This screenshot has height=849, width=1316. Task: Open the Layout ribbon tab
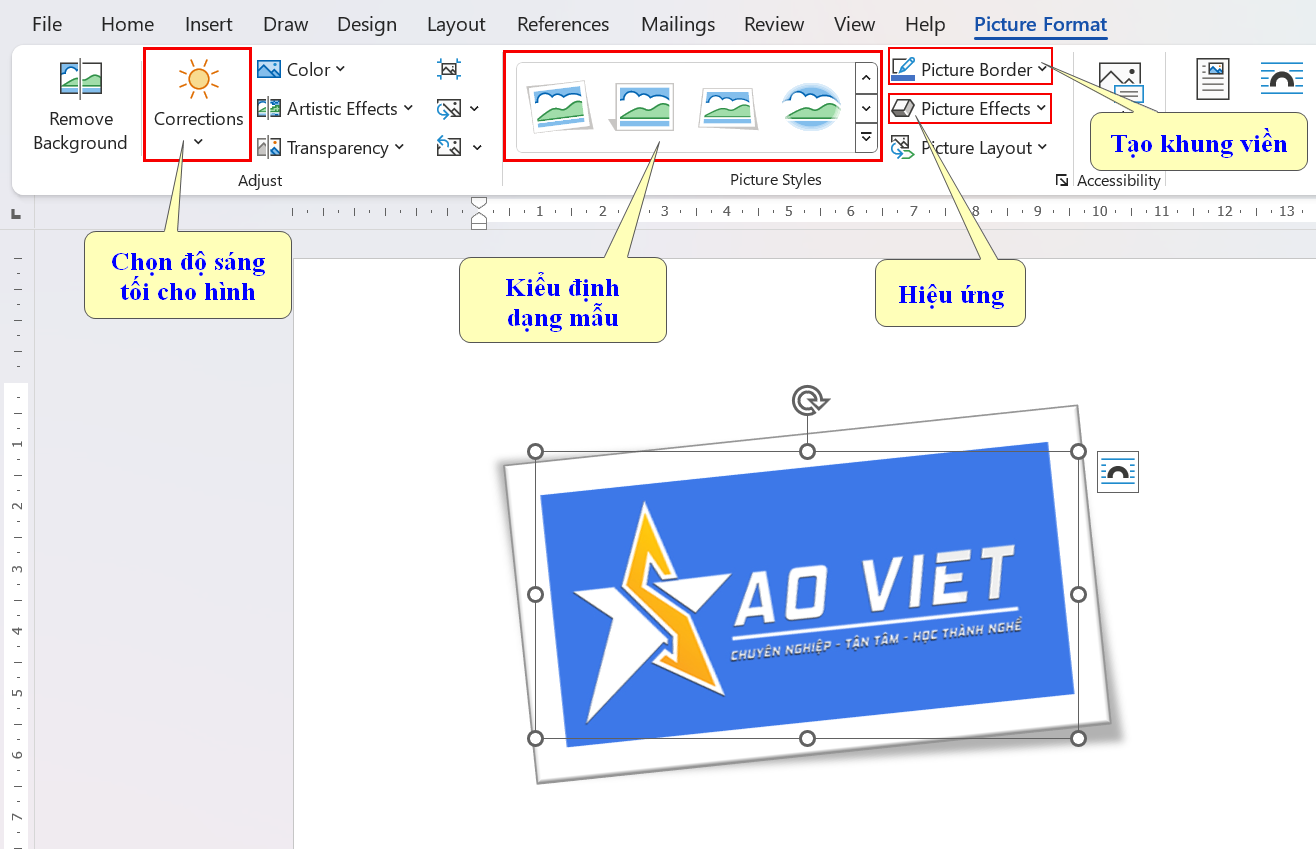pyautogui.click(x=456, y=24)
